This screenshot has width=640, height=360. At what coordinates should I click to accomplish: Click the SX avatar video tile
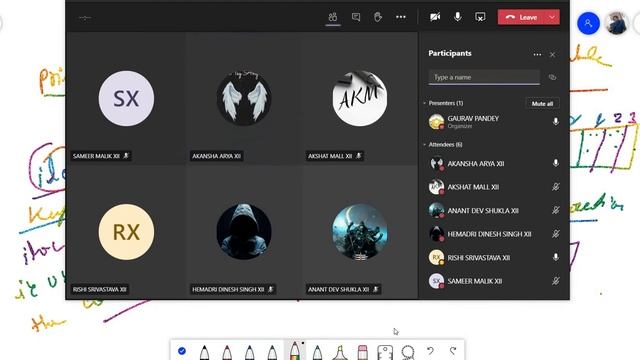[x=126, y=98]
